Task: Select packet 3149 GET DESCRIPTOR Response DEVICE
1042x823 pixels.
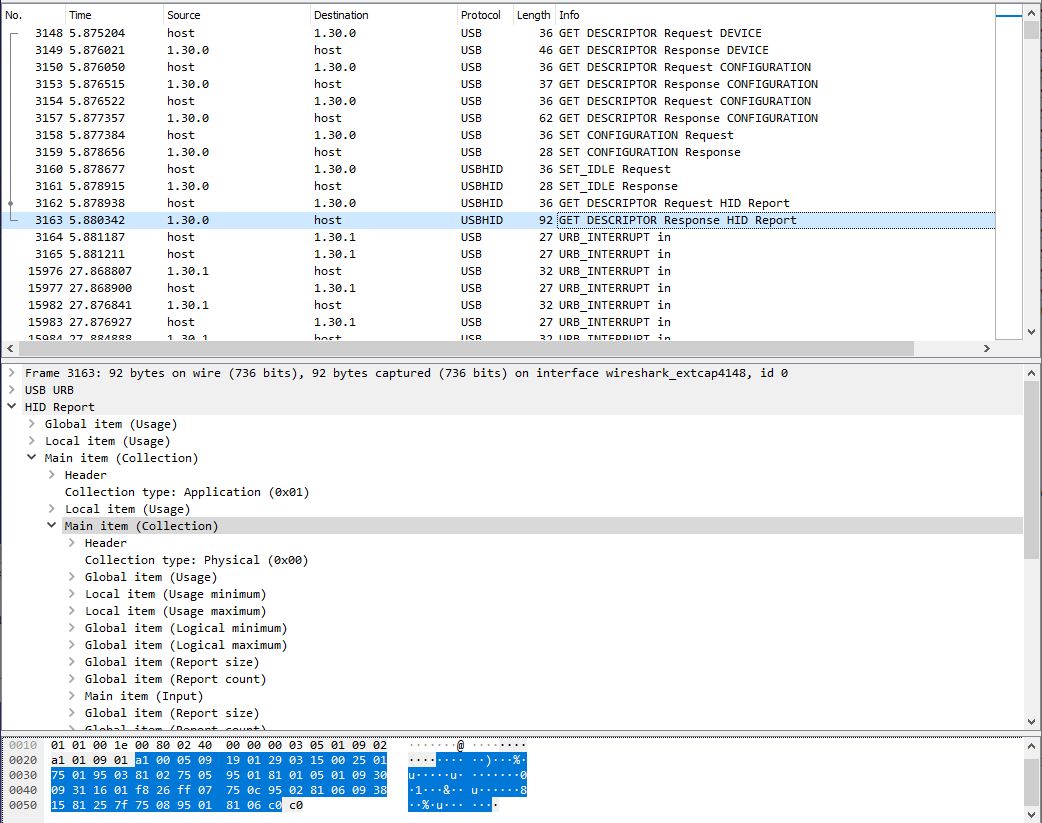Action: tap(498, 50)
